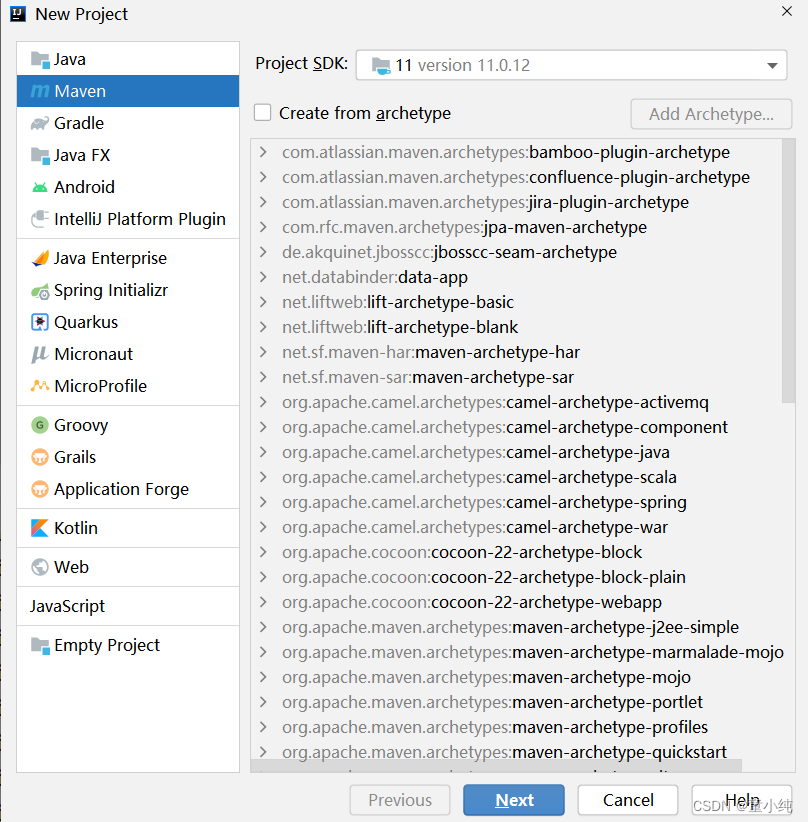Click the Android robot icon
808x822 pixels.
[40, 187]
